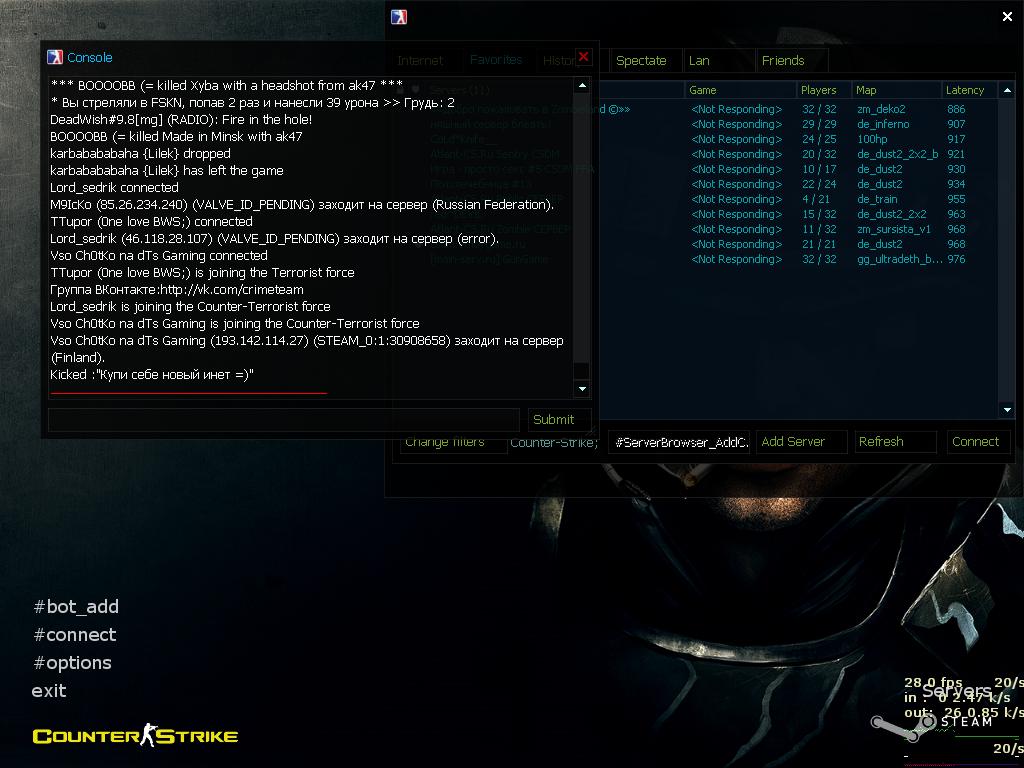Choose the de_train server row
The width and height of the screenshot is (1024, 768).
(697, 199)
